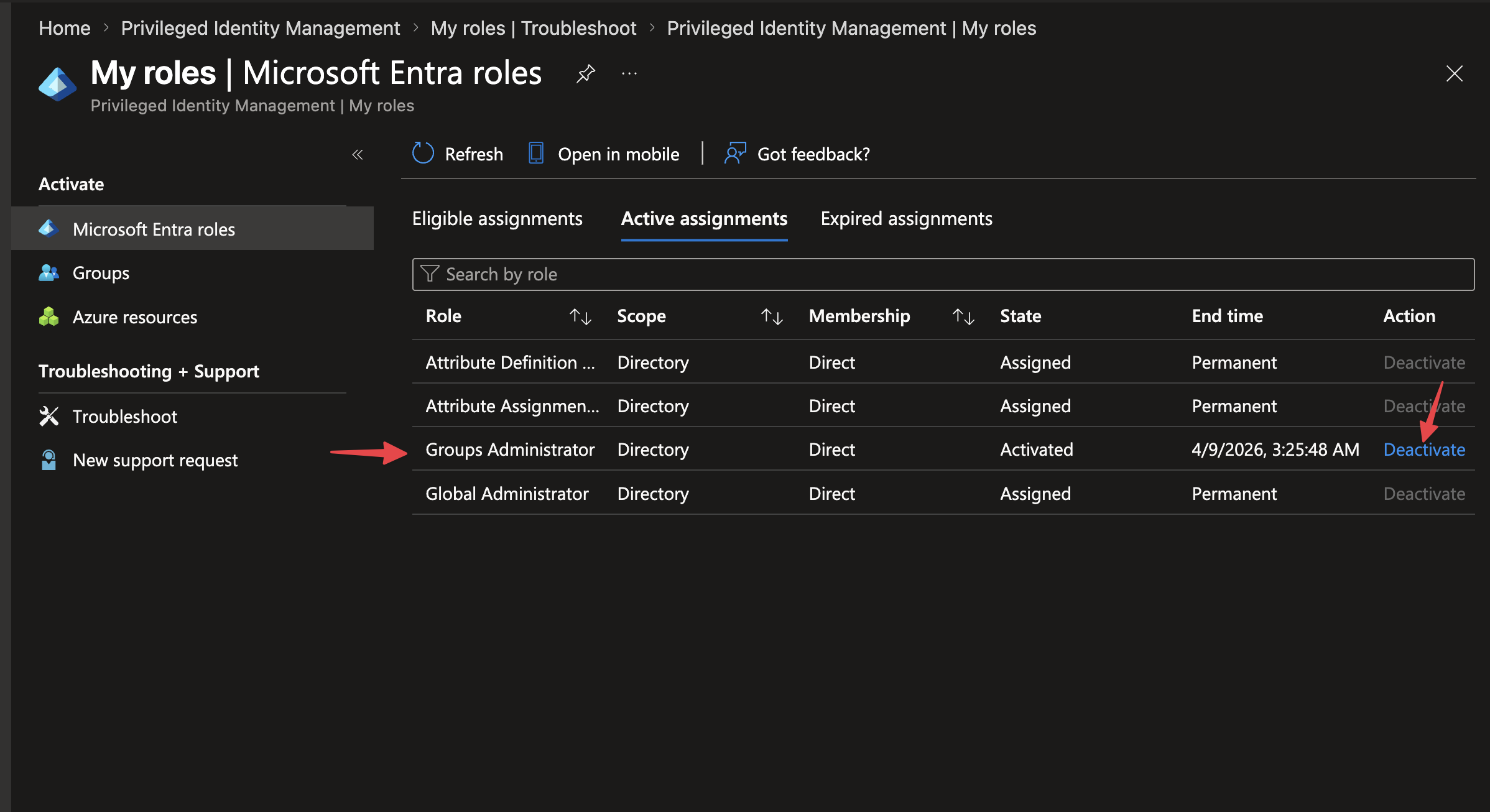Click the Search by role field
This screenshot has height=812, width=1490.
tap(943, 274)
